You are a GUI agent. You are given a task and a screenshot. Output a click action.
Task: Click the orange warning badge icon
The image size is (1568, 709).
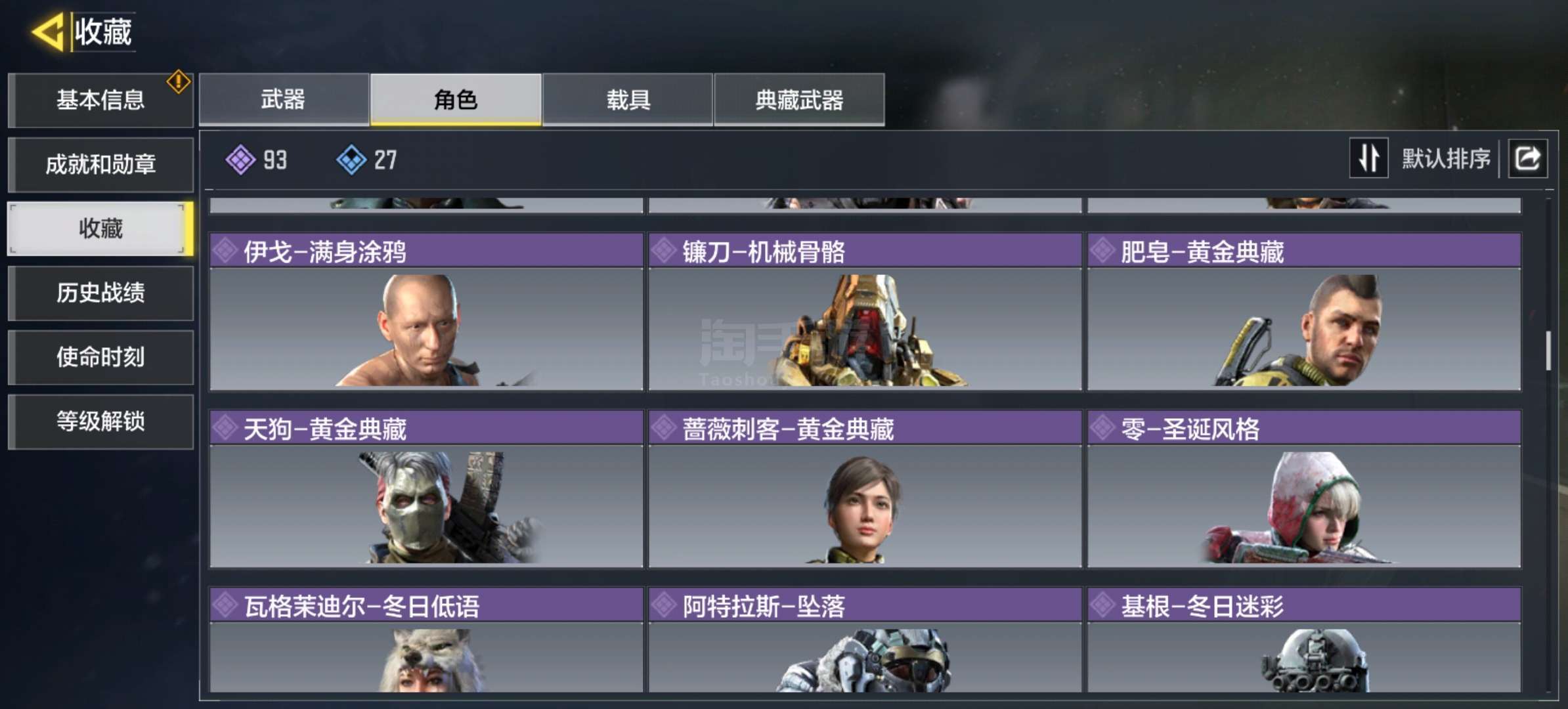tap(178, 82)
